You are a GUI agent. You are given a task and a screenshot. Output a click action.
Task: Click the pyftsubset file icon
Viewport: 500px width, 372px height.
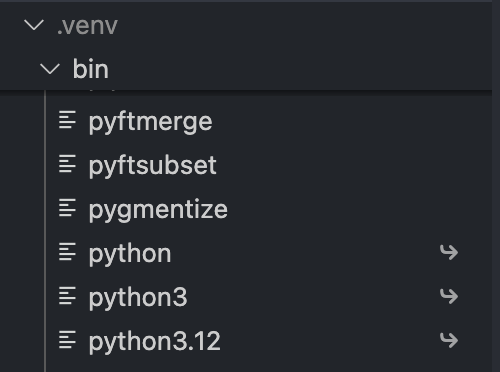(x=67, y=164)
